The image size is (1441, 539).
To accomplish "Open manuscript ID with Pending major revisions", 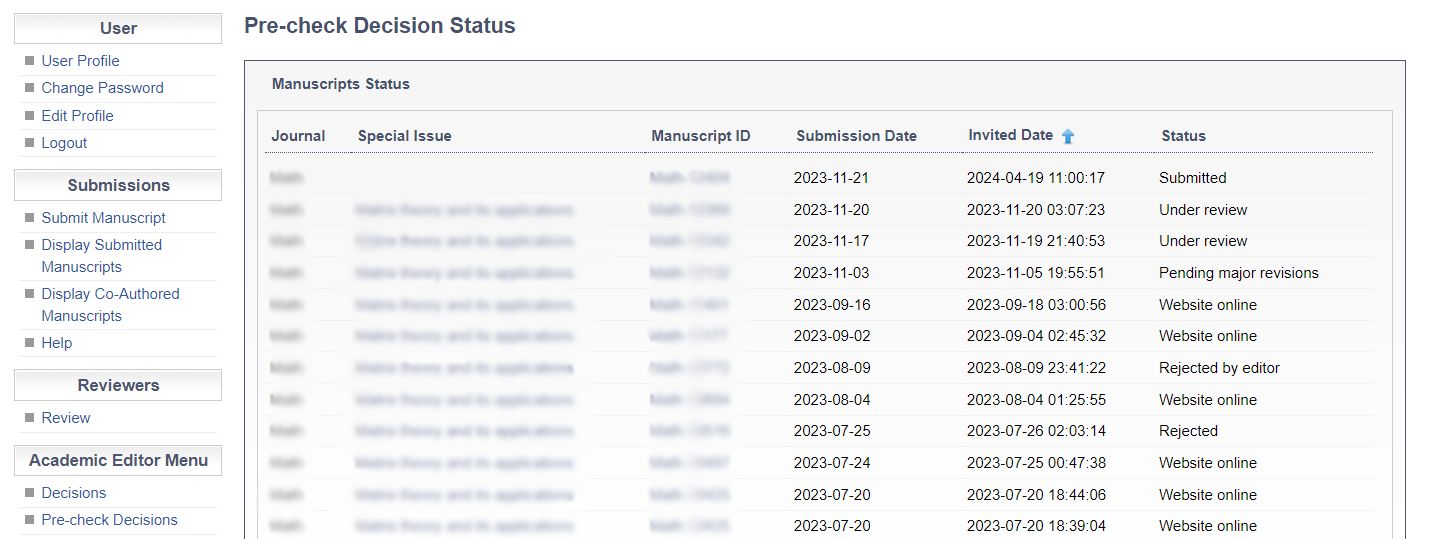I will pyautogui.click(x=689, y=273).
